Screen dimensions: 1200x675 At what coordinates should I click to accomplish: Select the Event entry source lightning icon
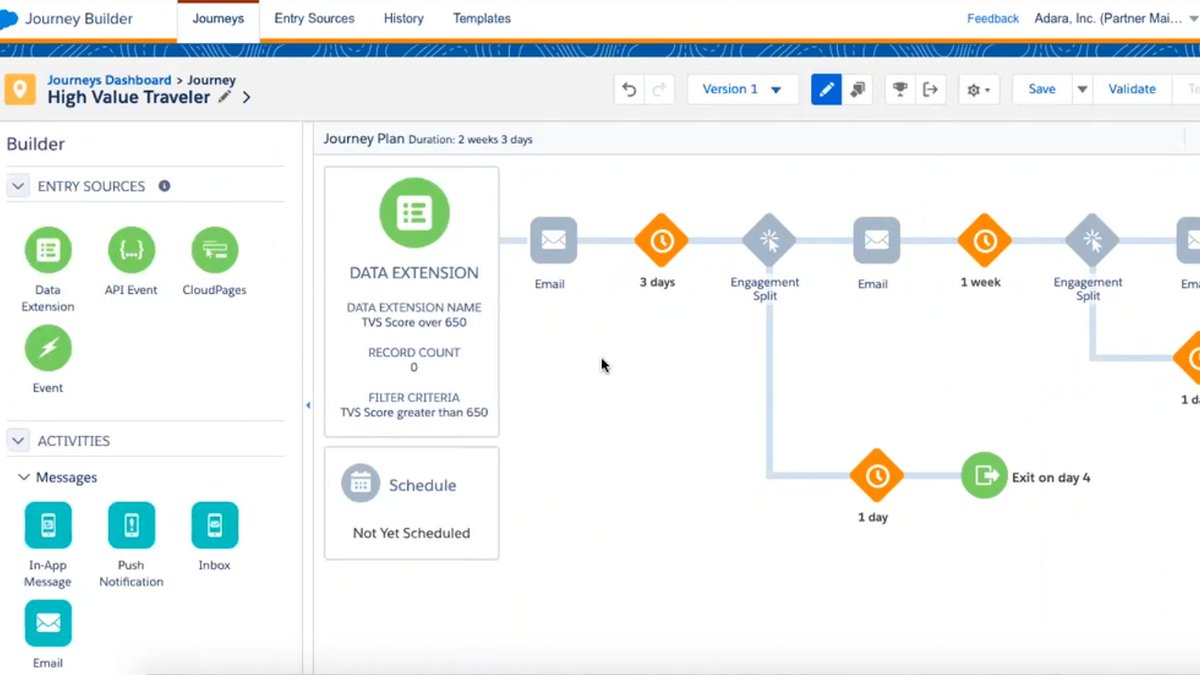click(48, 348)
